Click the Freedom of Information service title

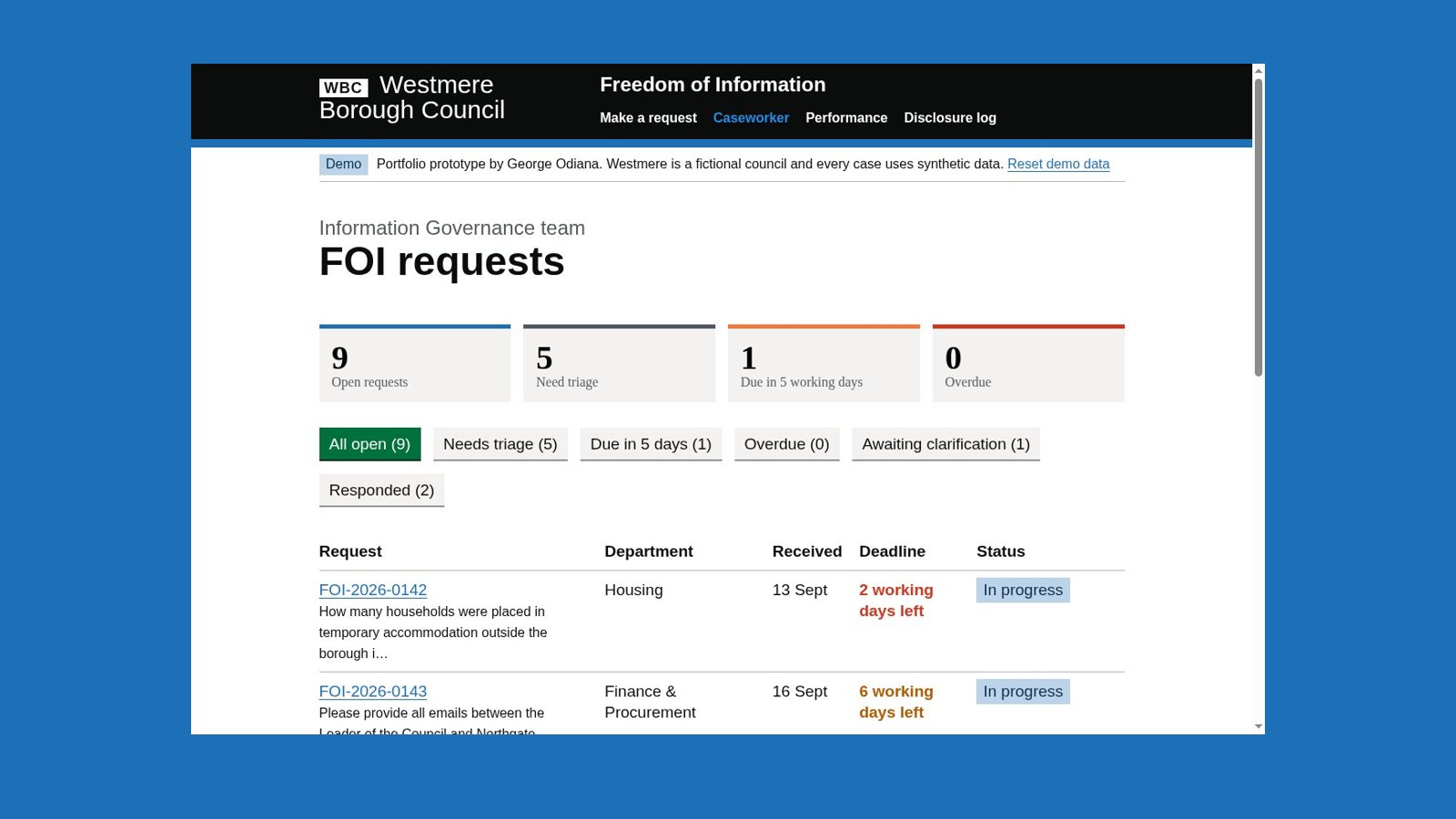click(713, 85)
